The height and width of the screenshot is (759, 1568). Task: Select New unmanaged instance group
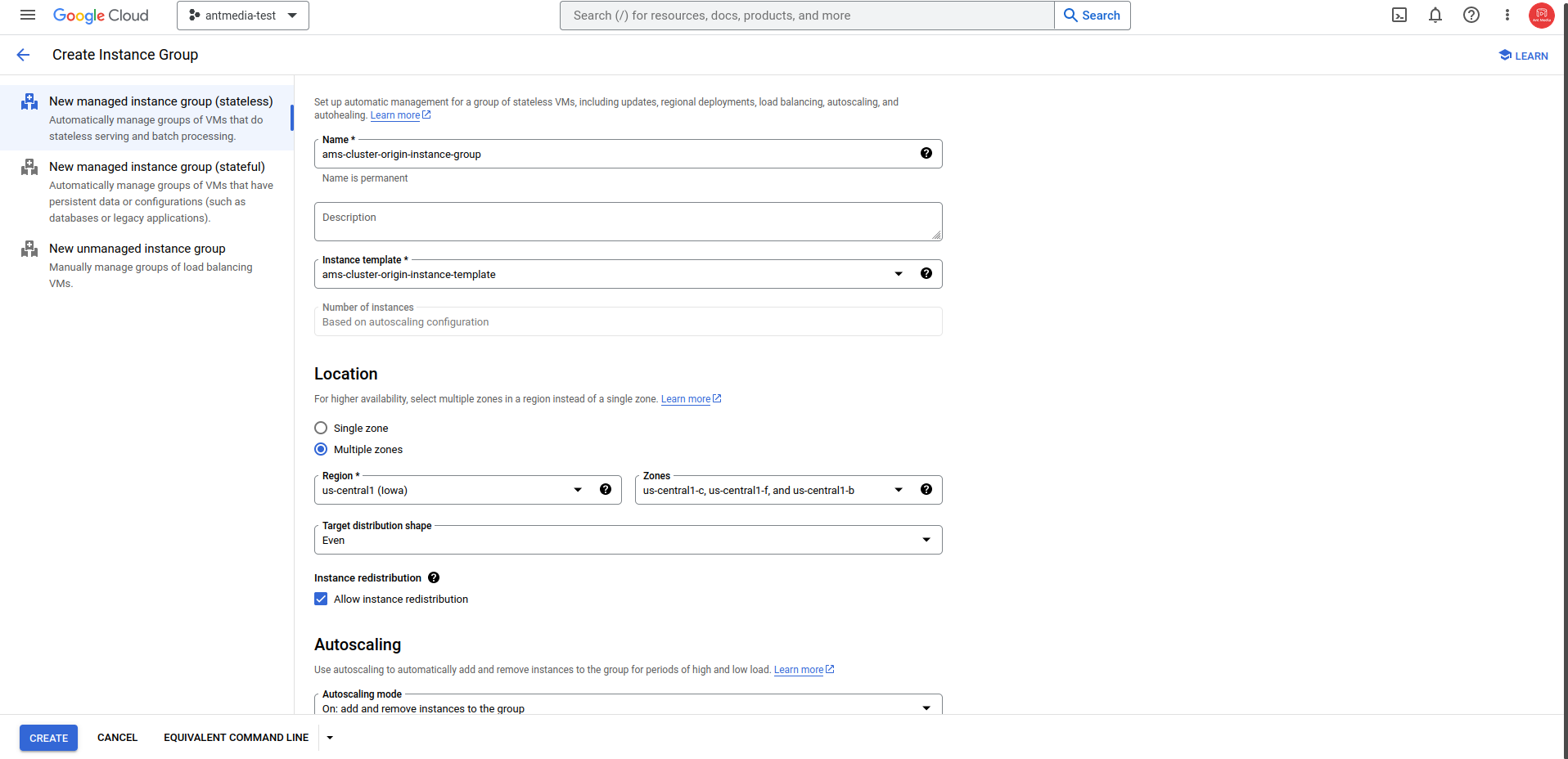[x=146, y=265]
